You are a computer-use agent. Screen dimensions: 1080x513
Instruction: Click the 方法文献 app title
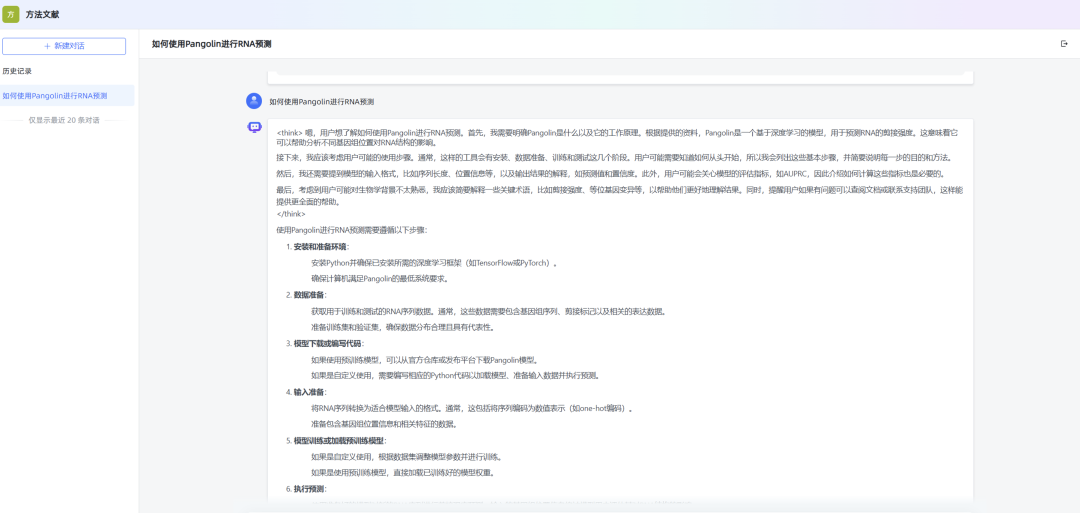pyautogui.click(x=43, y=14)
